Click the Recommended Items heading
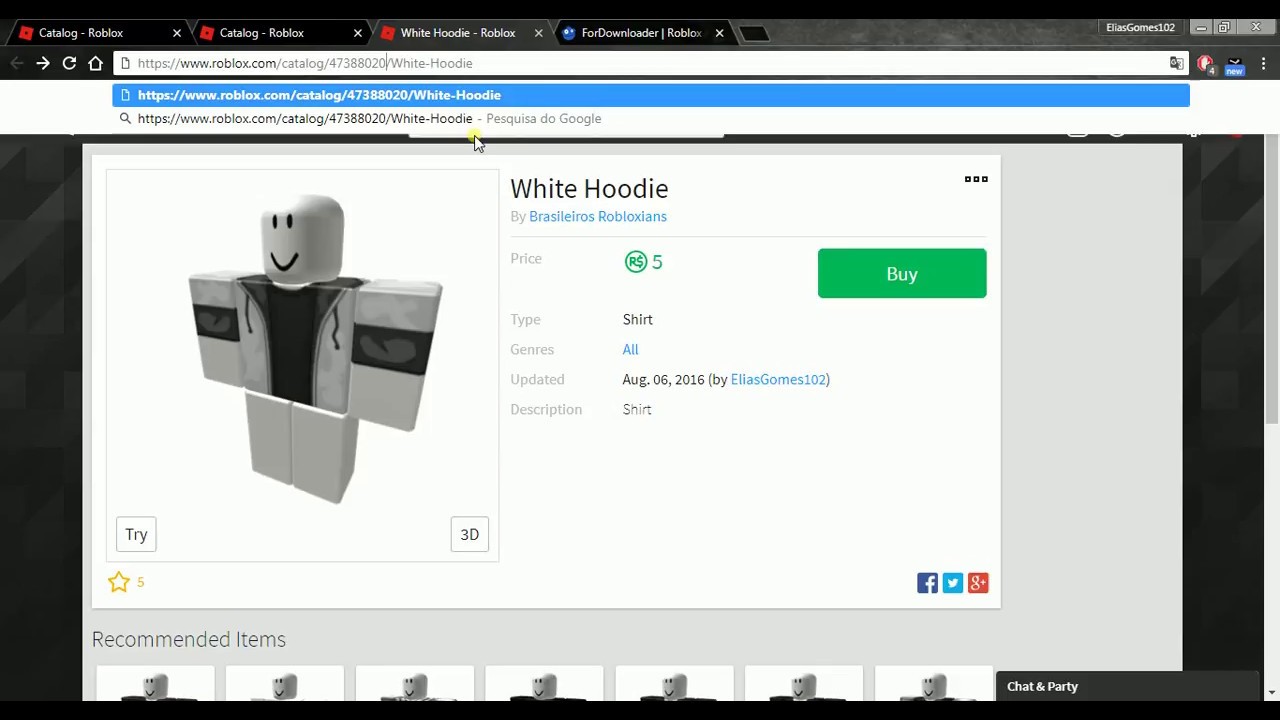The width and height of the screenshot is (1280, 720). 189,639
